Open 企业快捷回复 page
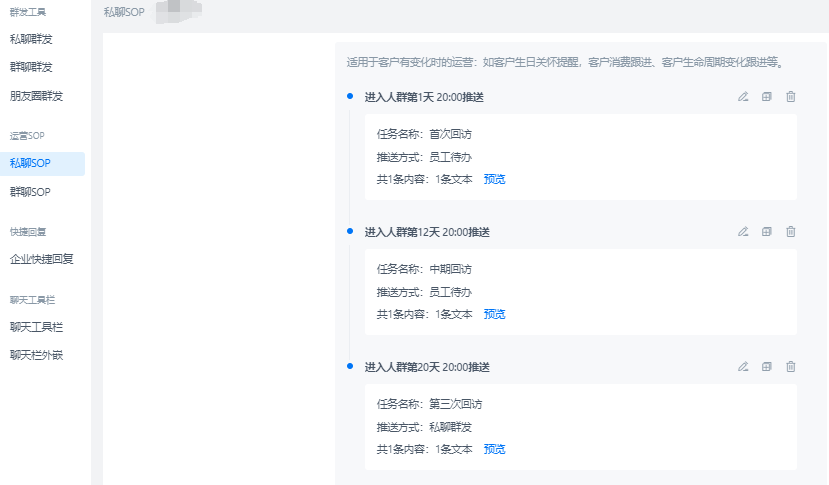 [x=42, y=259]
